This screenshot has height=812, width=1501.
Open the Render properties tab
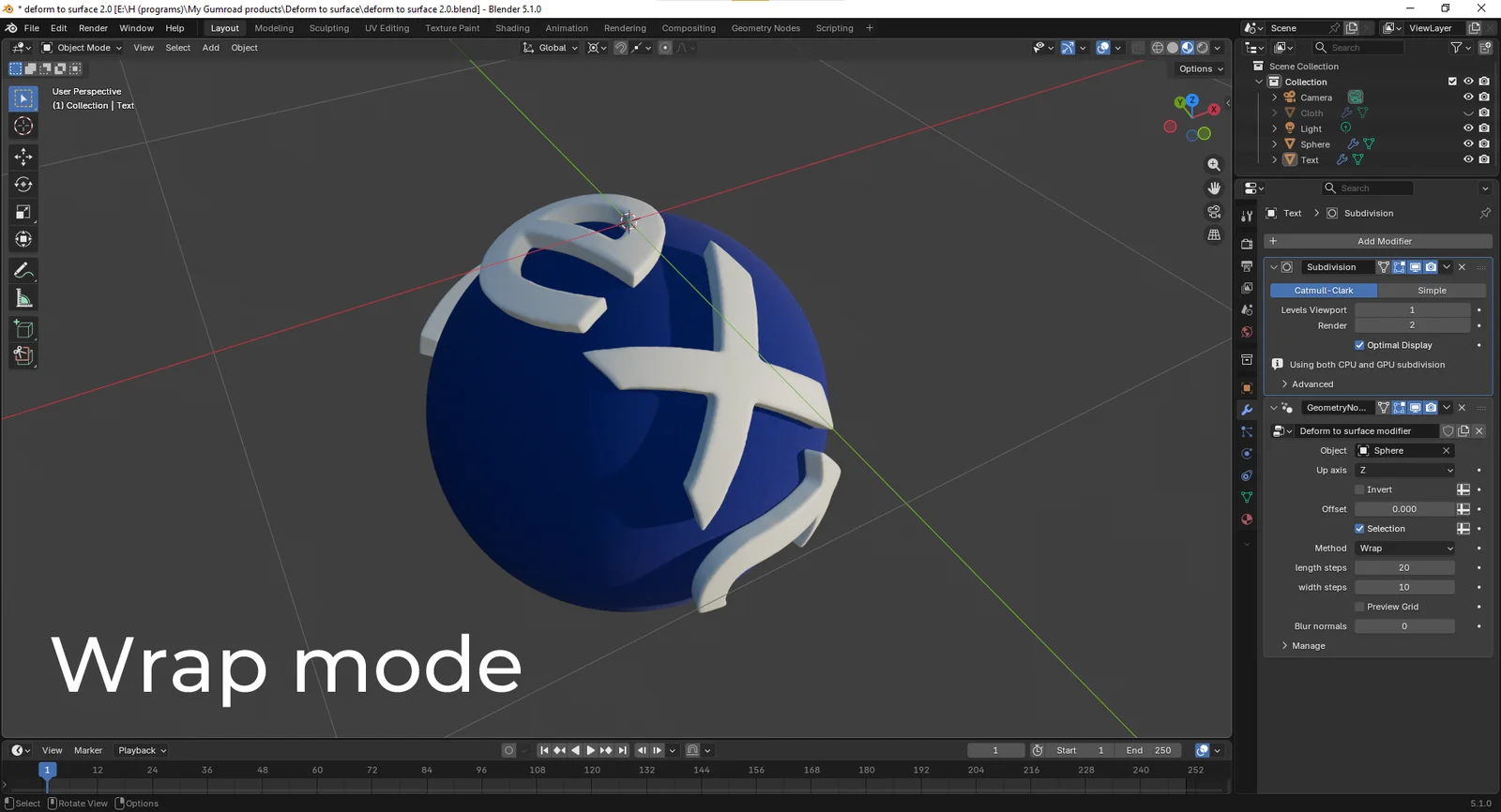click(x=1247, y=244)
